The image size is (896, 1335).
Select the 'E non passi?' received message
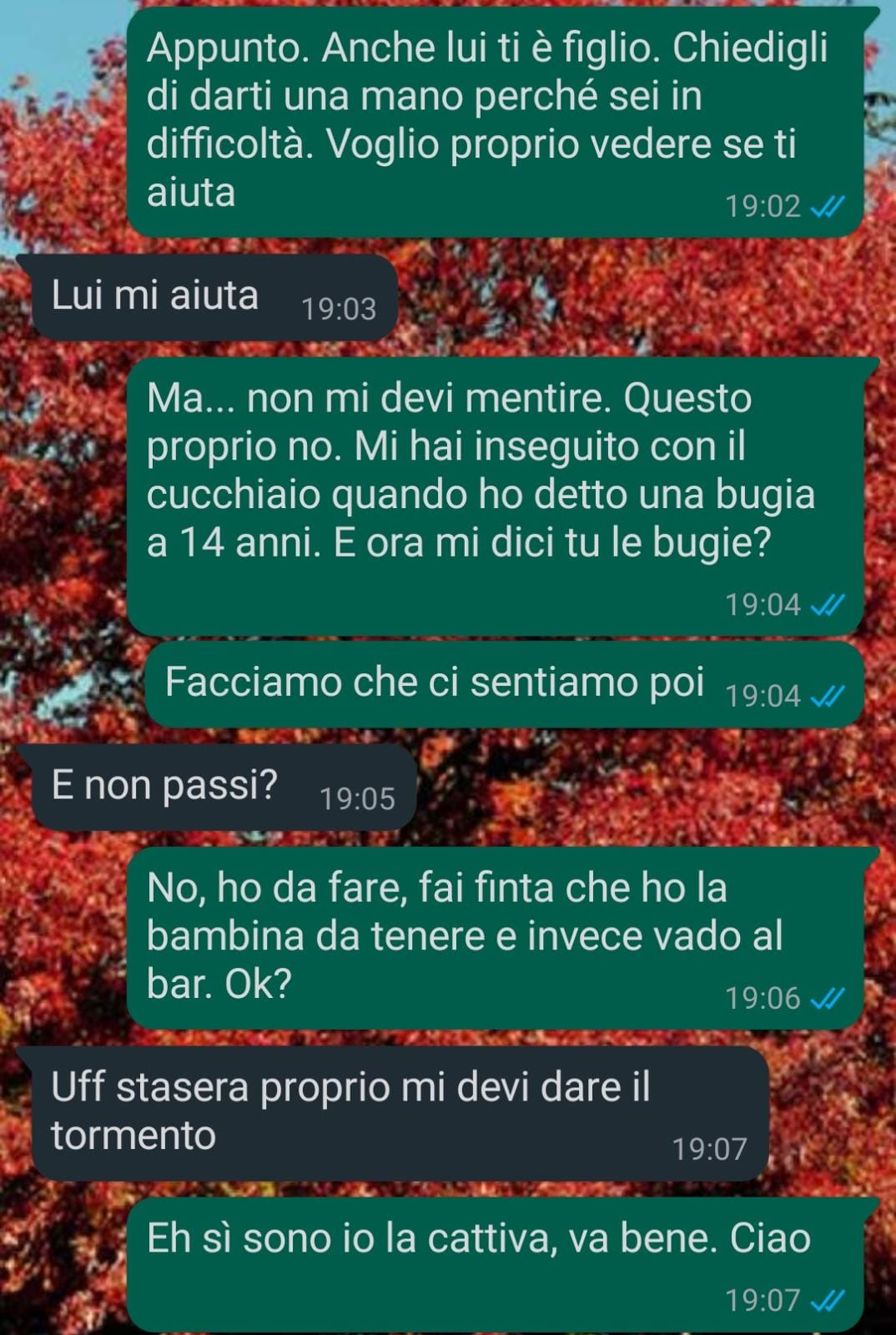[x=224, y=788]
